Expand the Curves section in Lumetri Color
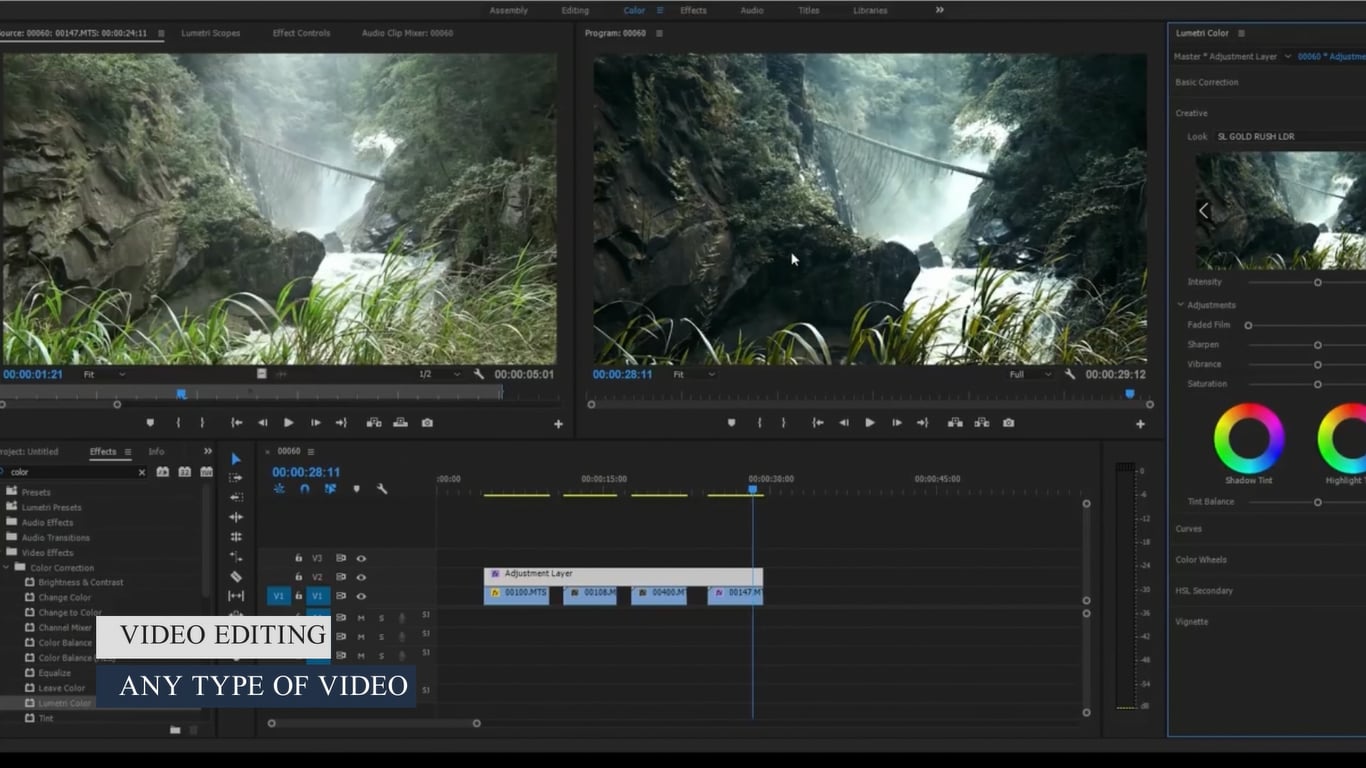1366x768 pixels. pos(1189,529)
